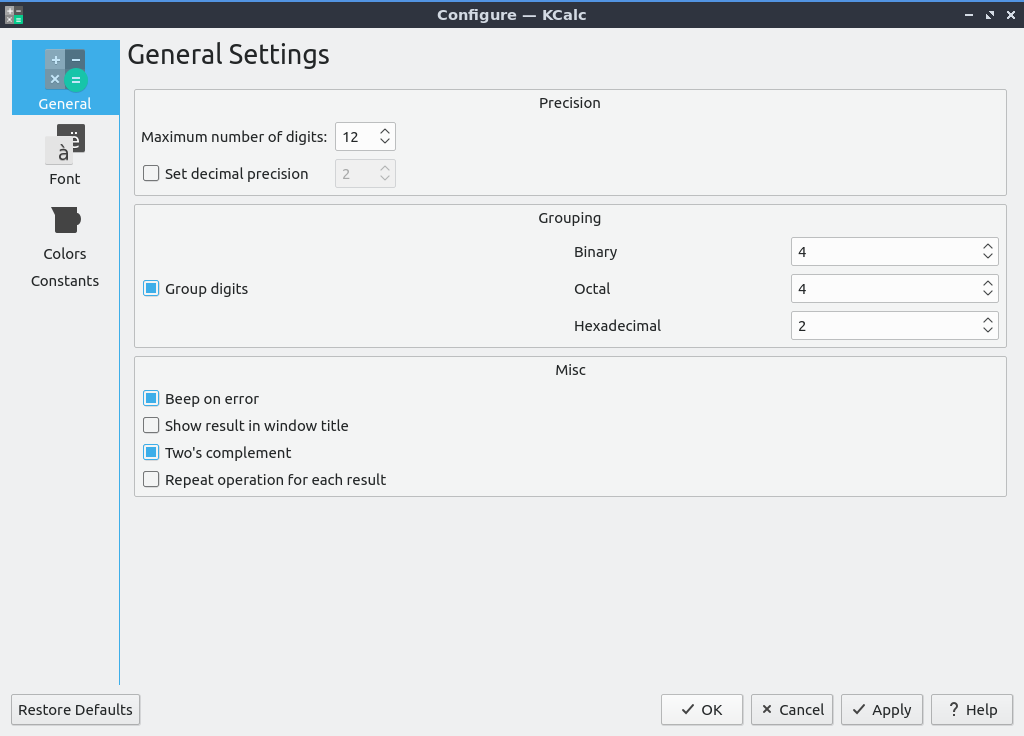Uncheck the Two's complement option

tap(151, 453)
